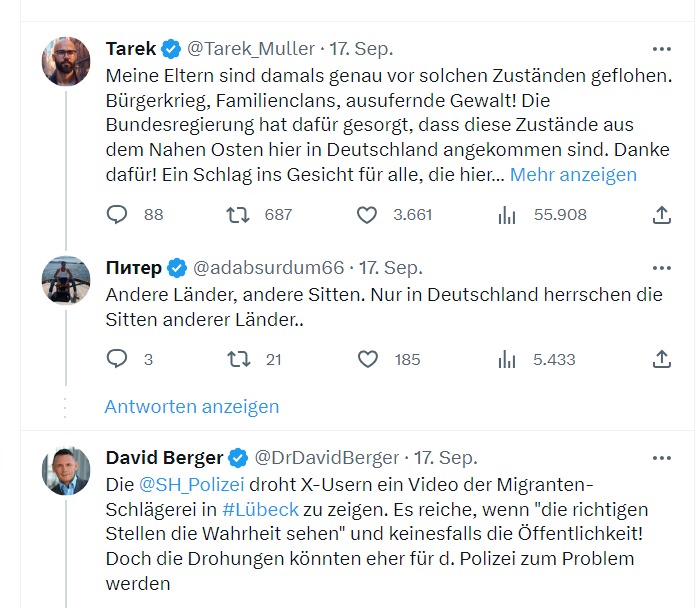Share Питер's tweet
The image size is (697, 608).
[x=661, y=359]
